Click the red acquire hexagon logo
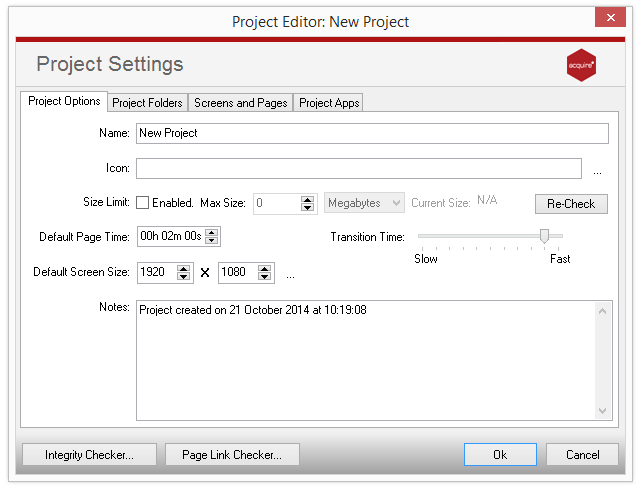Image resolution: width=641 pixels, height=488 pixels. click(581, 65)
